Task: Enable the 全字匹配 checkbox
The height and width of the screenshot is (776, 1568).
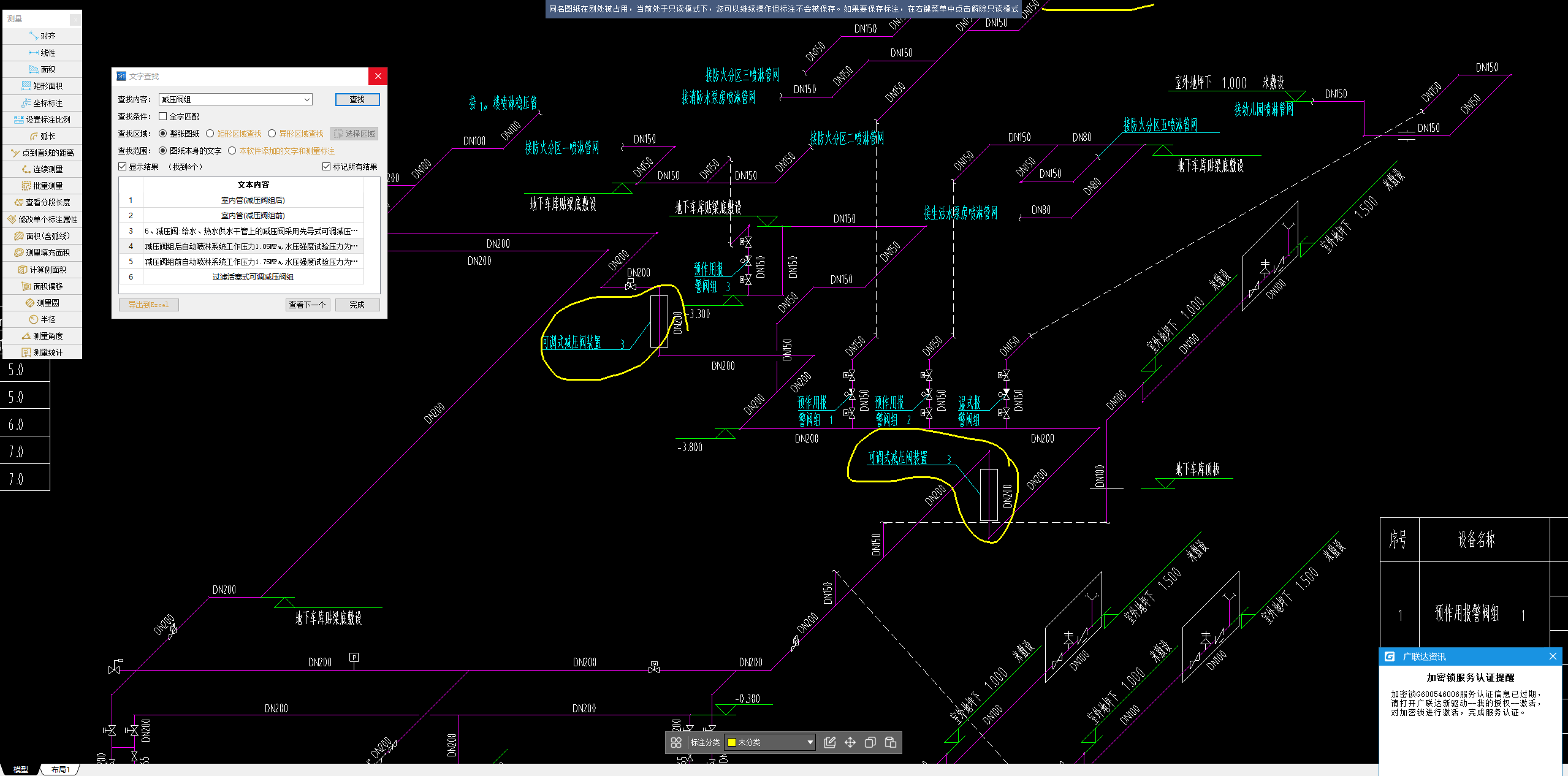Action: coord(163,116)
